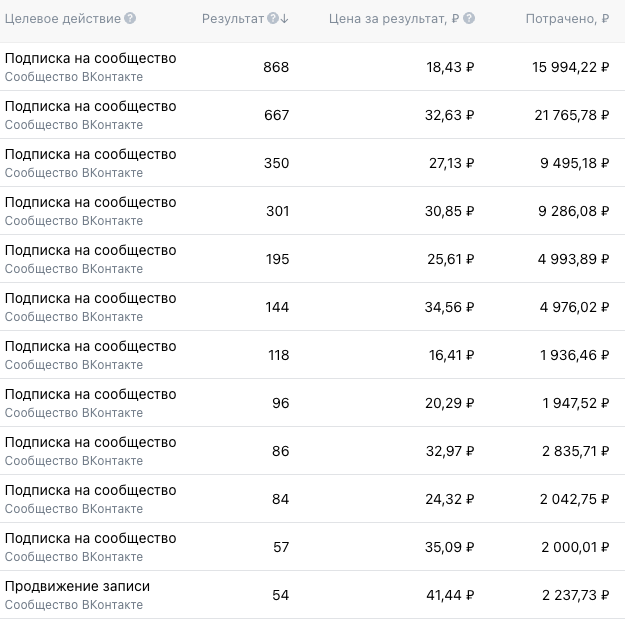625x619 pixels.
Task: Select result value 350 cell
Action: coord(276,163)
